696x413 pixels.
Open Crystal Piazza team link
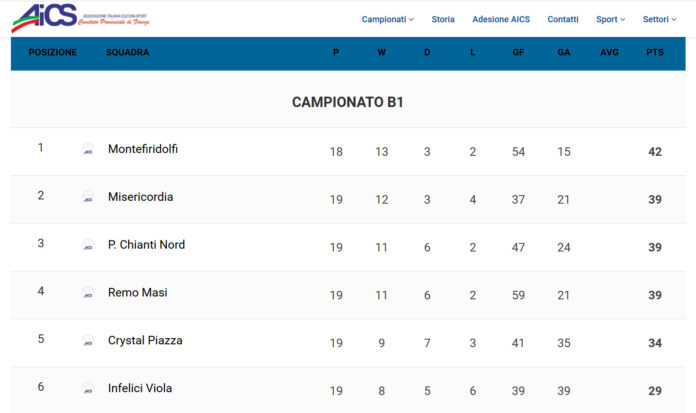point(145,341)
